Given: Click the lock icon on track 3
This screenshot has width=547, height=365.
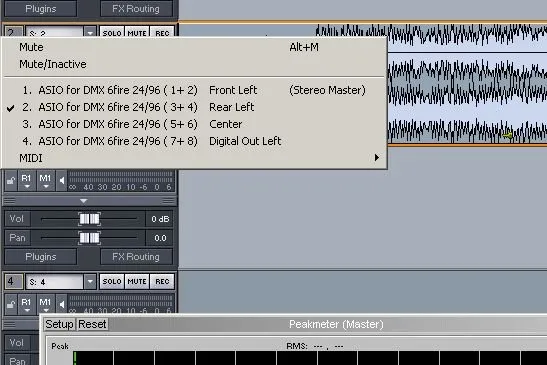Looking at the screenshot, I should point(11,181).
